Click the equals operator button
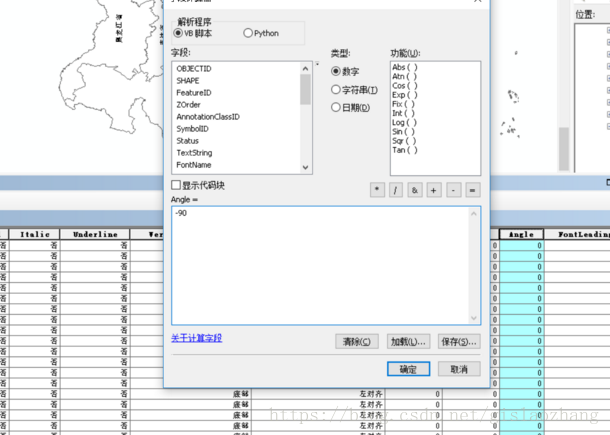 point(473,190)
